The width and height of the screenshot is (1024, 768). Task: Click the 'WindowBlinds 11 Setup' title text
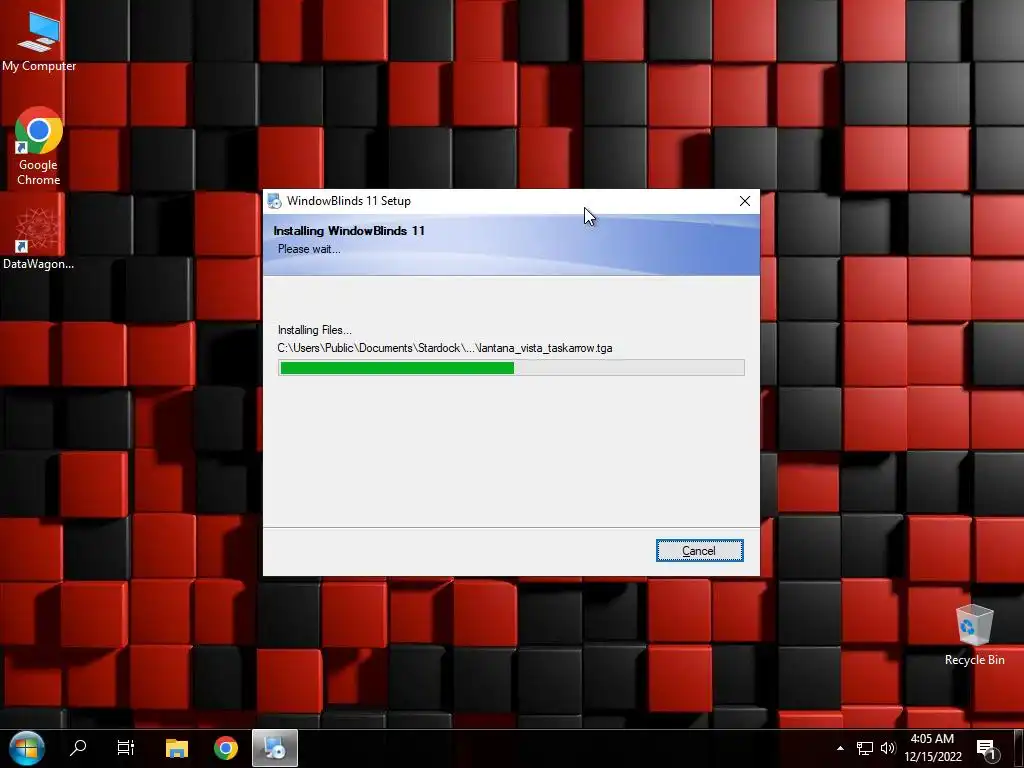coord(349,201)
